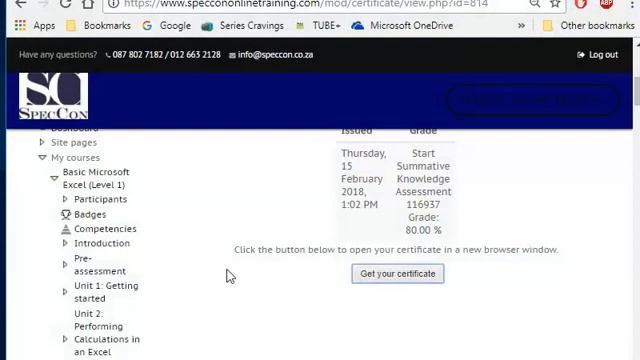Expand the Pre-assessment node arrow
The height and width of the screenshot is (360, 640).
tap(65, 264)
